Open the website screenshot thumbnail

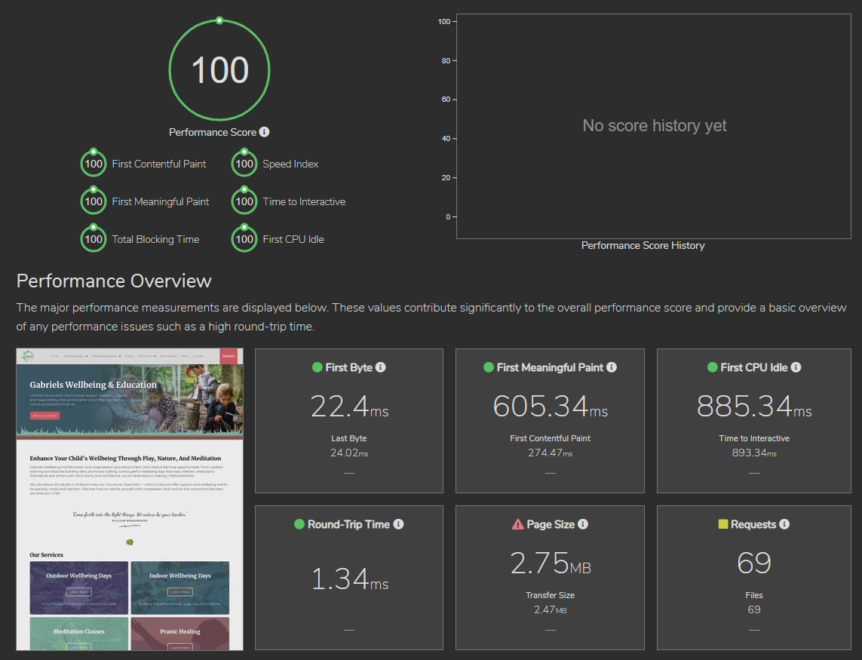(130, 499)
